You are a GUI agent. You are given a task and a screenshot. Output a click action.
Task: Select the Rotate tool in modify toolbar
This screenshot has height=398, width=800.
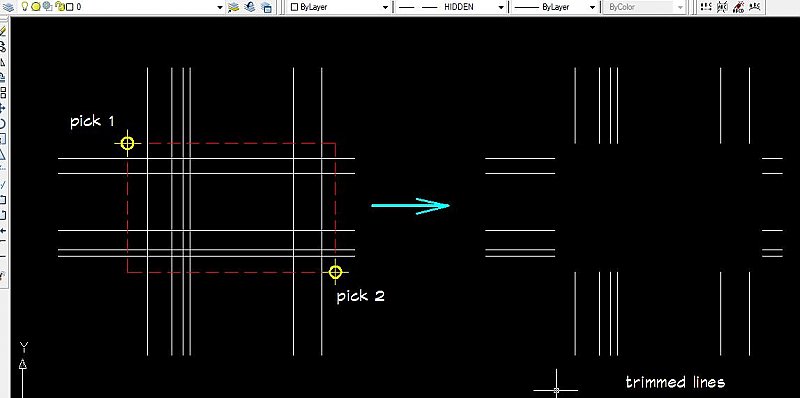(x=3, y=123)
